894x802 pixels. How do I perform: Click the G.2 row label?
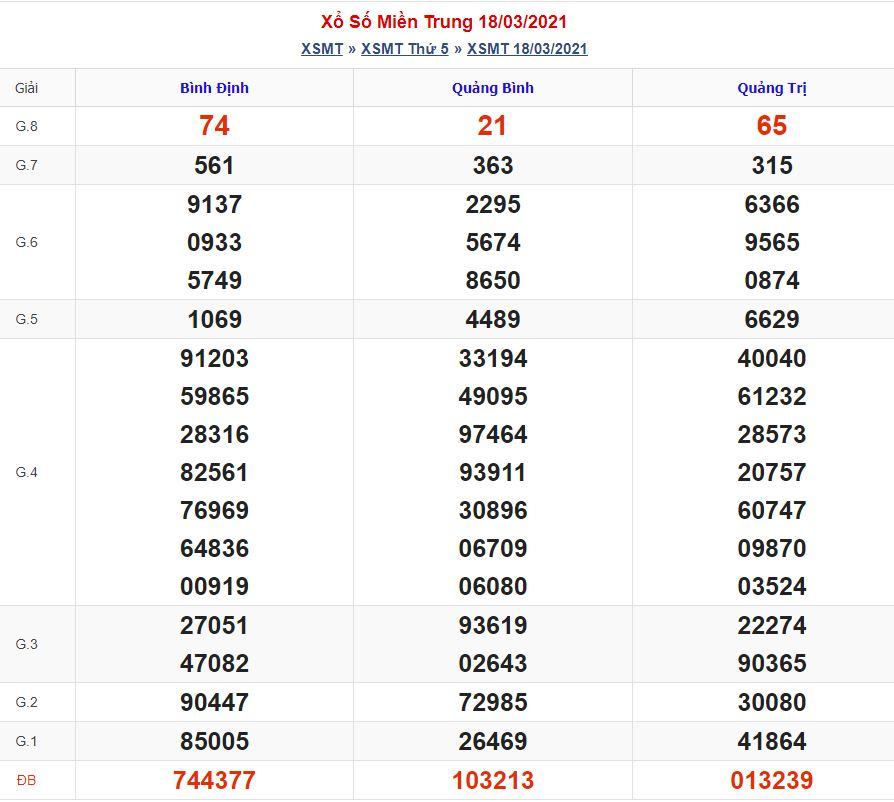(x=26, y=702)
